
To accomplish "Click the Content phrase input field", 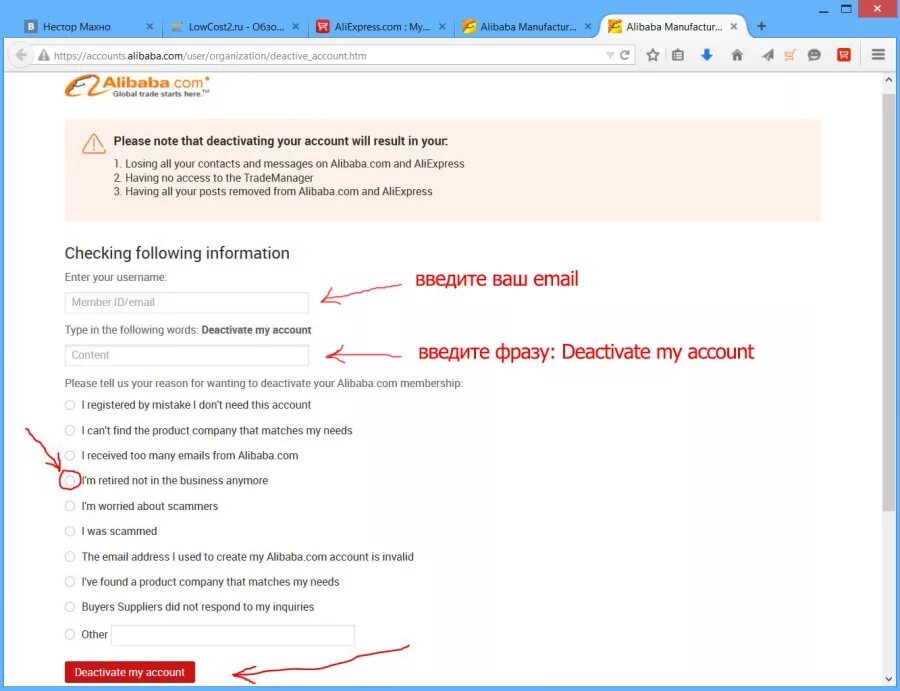I will (x=187, y=355).
